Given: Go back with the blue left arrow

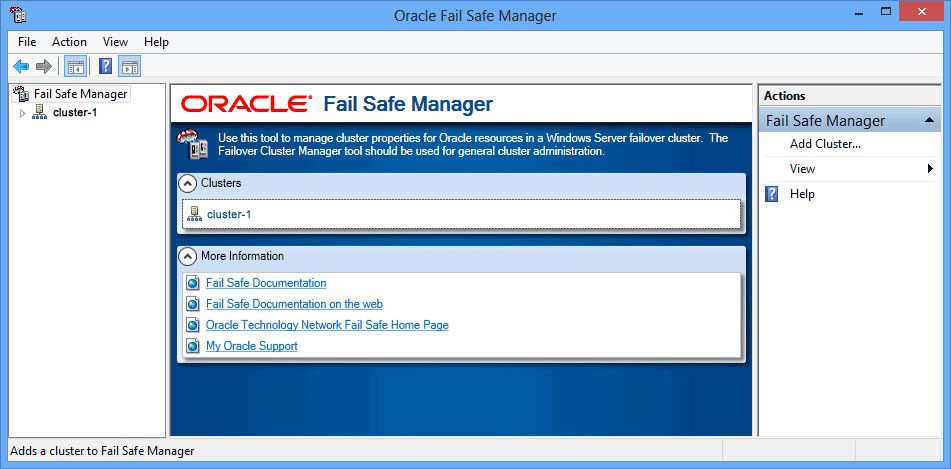Looking at the screenshot, I should point(21,66).
